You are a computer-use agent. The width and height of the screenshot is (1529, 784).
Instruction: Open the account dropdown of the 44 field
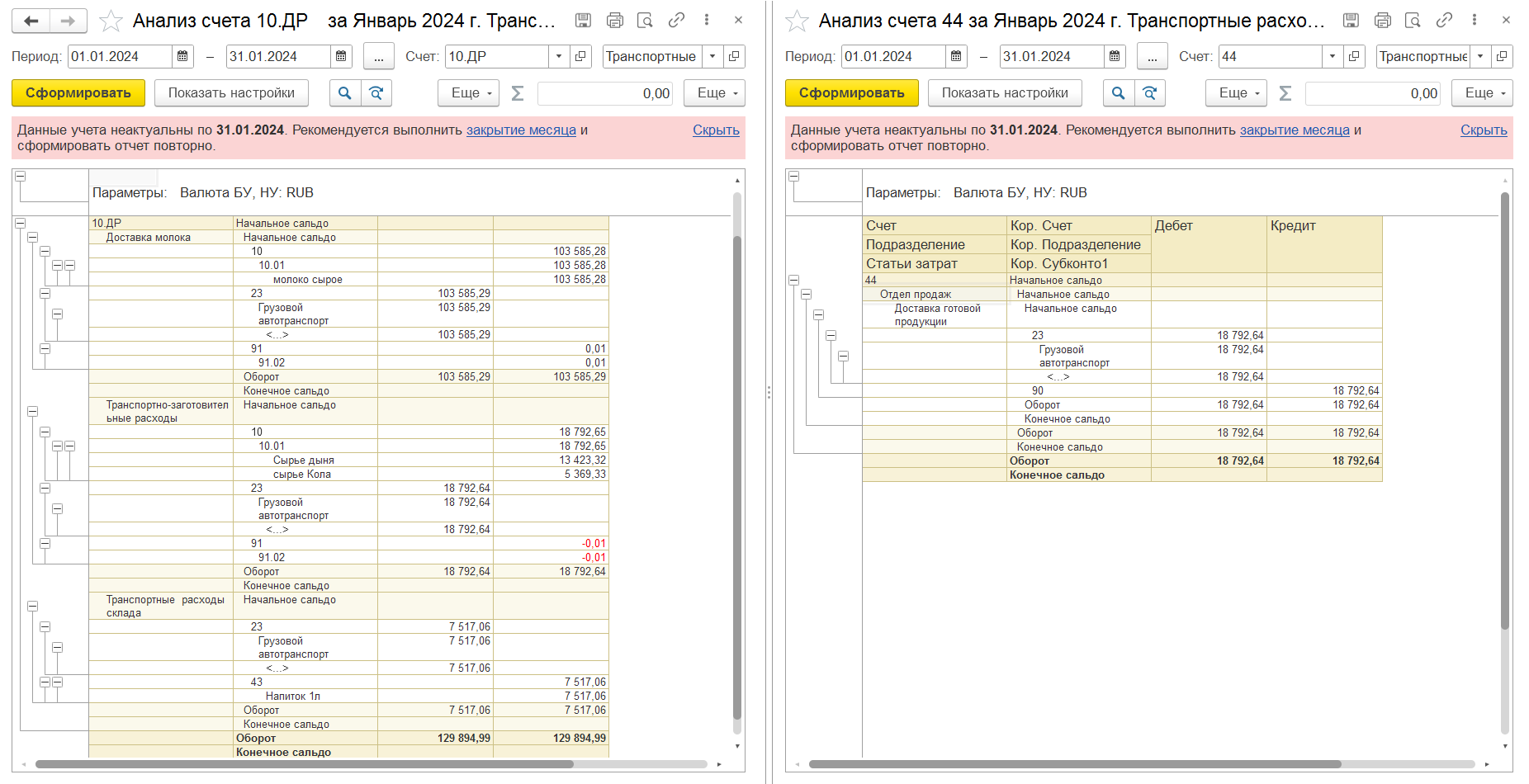click(x=1333, y=56)
